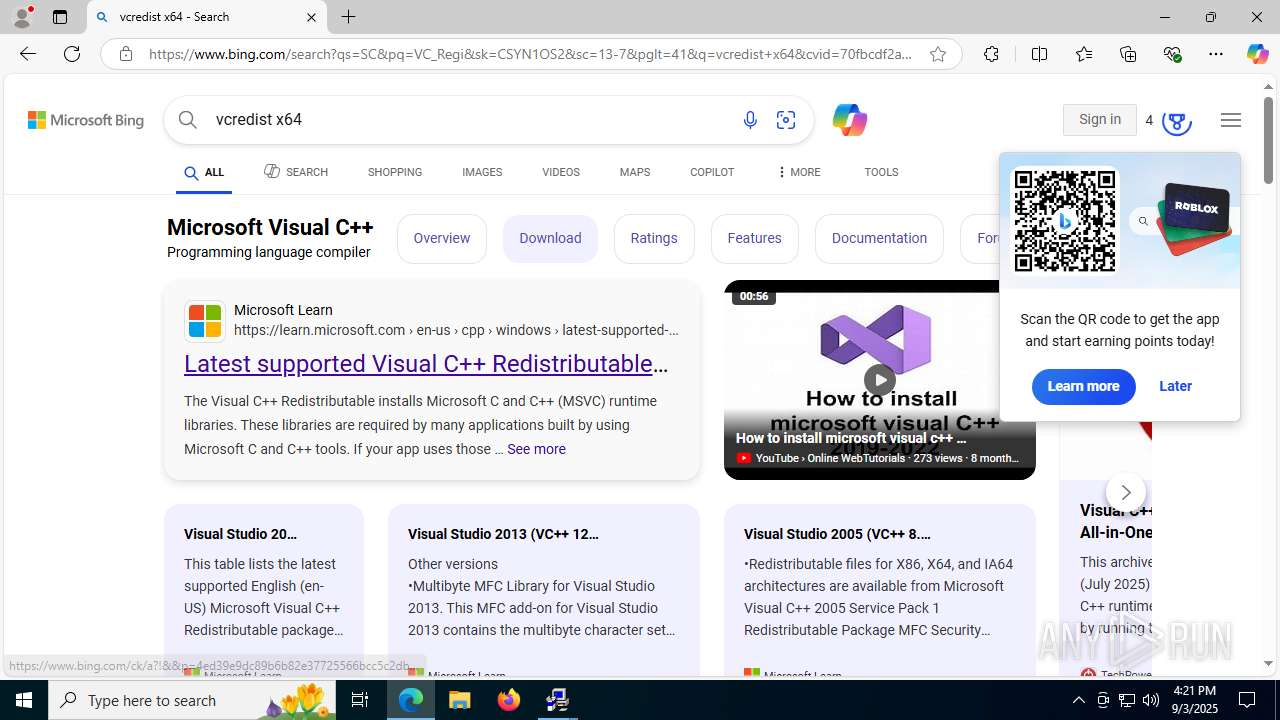Open the Extensions puzzle icon
1280x720 pixels.
click(991, 54)
